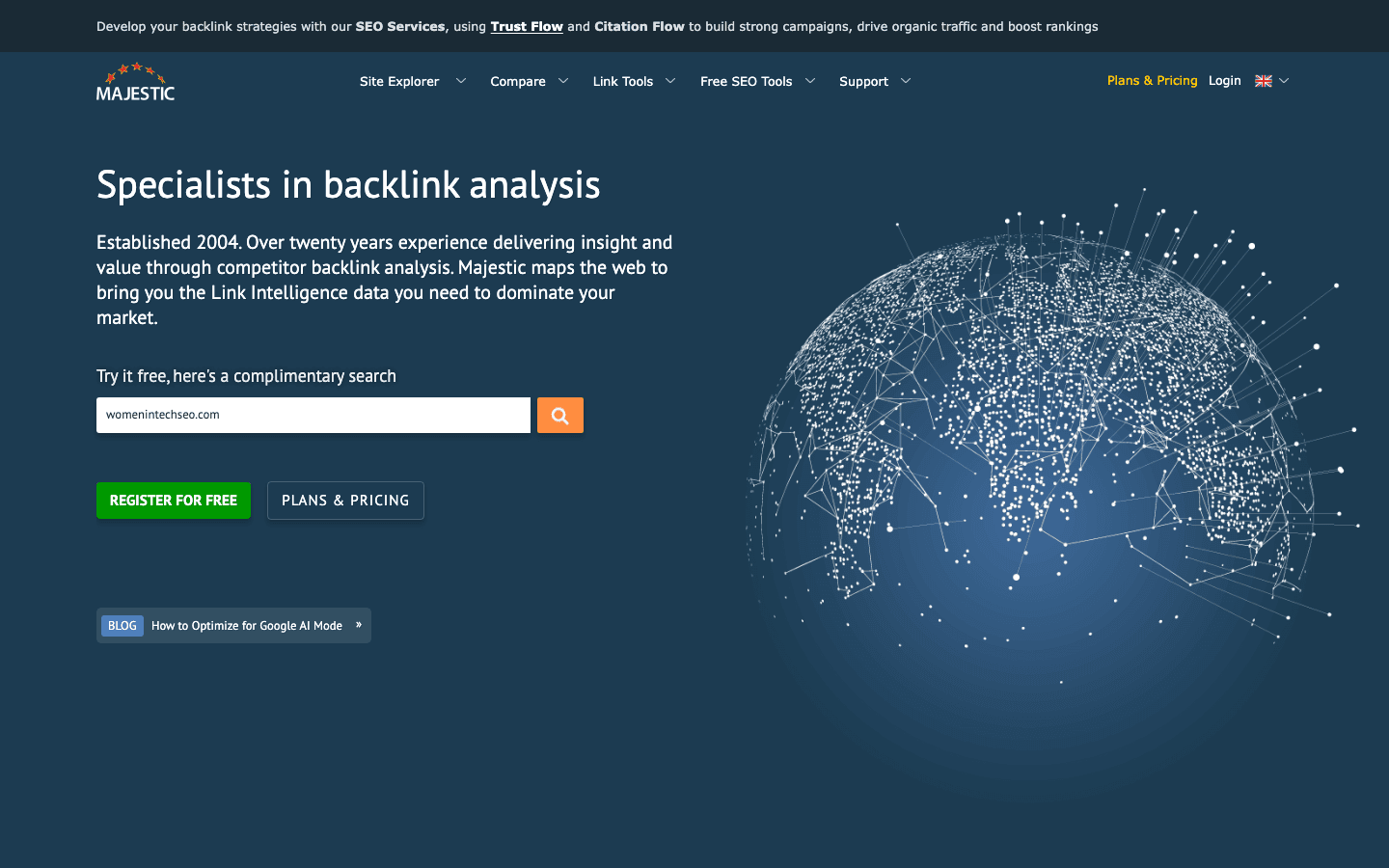The width and height of the screenshot is (1389, 868).
Task: Click the Login link
Action: click(1224, 81)
